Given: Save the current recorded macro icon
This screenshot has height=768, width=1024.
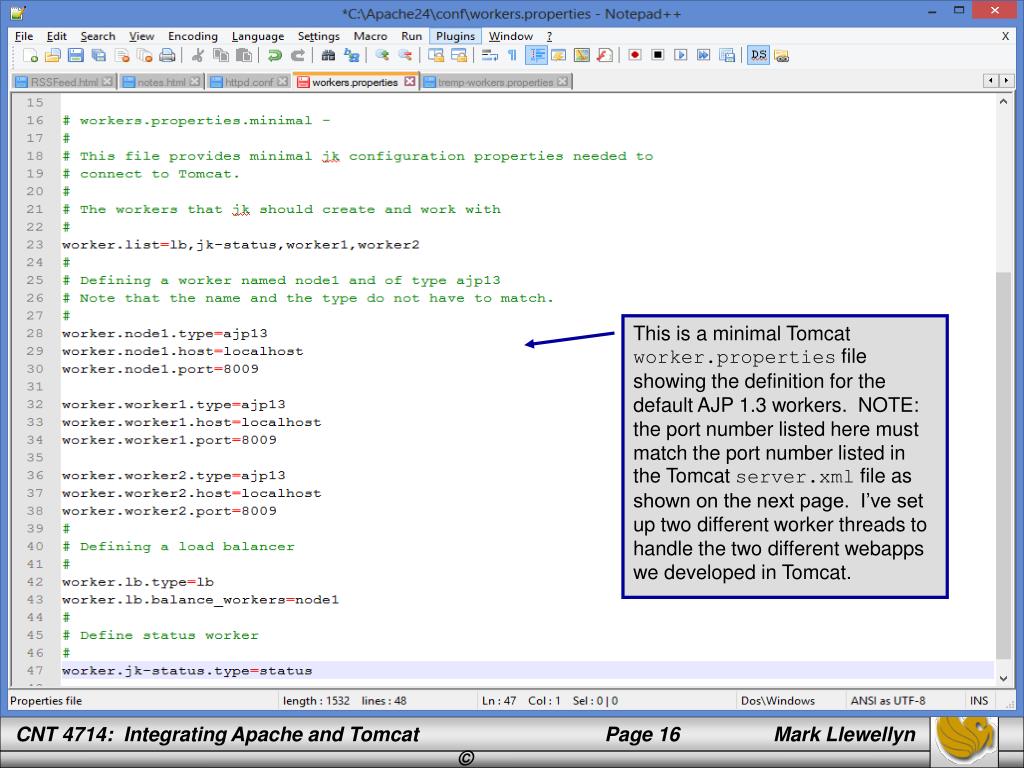Looking at the screenshot, I should coord(727,56).
